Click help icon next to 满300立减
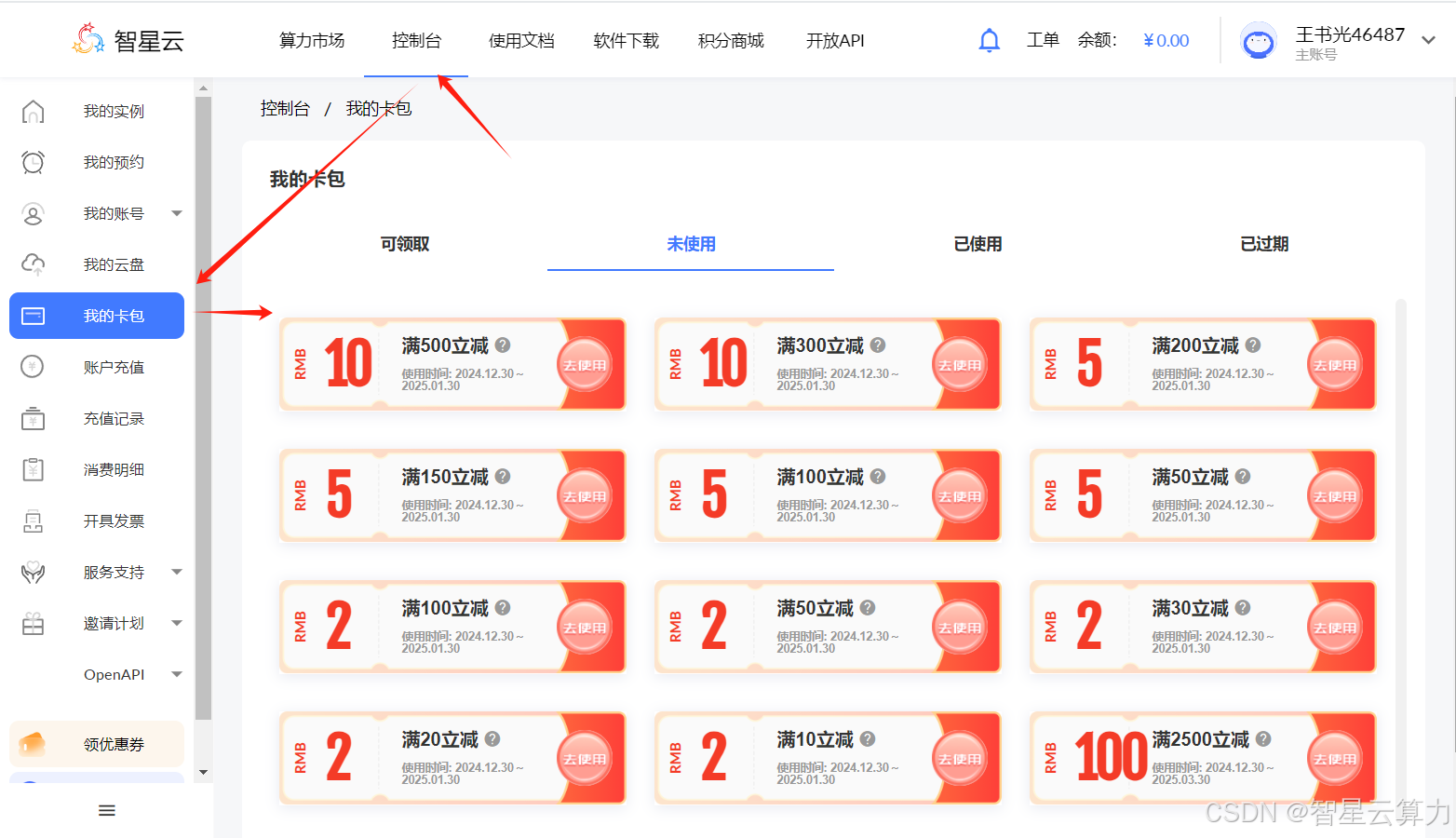The width and height of the screenshot is (1456, 838). click(878, 345)
